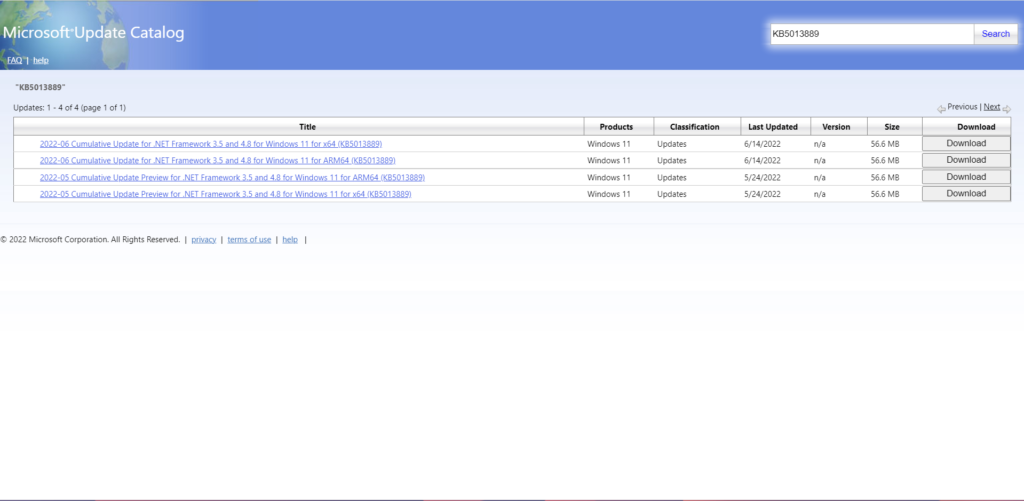This screenshot has width=1024, height=501.
Task: Click inside the KB5013889 search box
Action: 870,34
